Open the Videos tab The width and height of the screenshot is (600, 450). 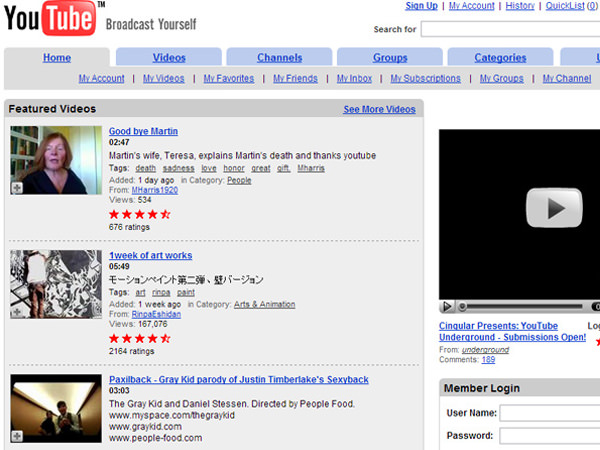(169, 58)
